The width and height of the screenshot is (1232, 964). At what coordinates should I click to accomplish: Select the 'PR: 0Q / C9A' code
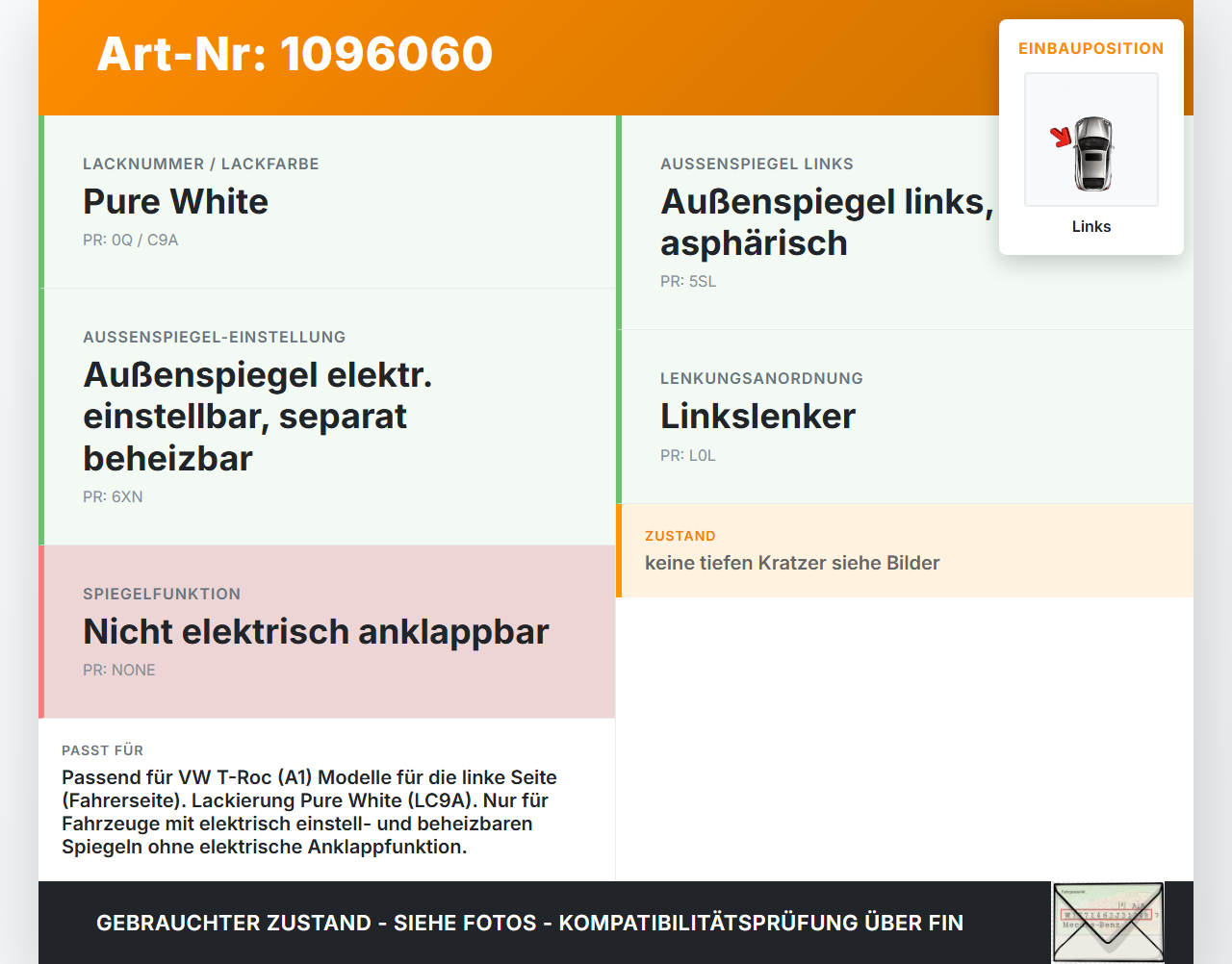click(x=131, y=240)
